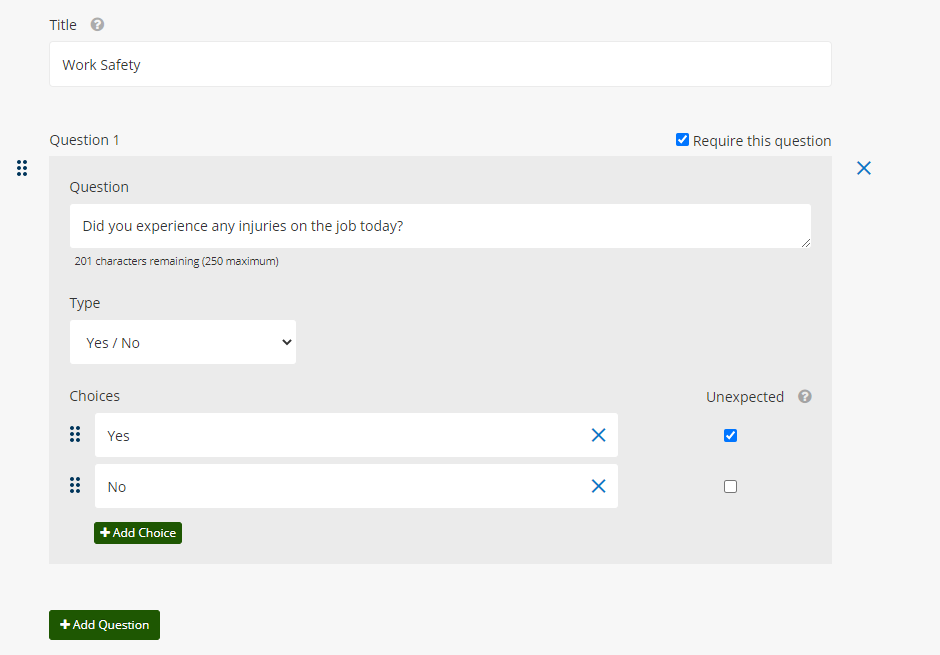Delete Question 1 with the X icon

click(864, 168)
